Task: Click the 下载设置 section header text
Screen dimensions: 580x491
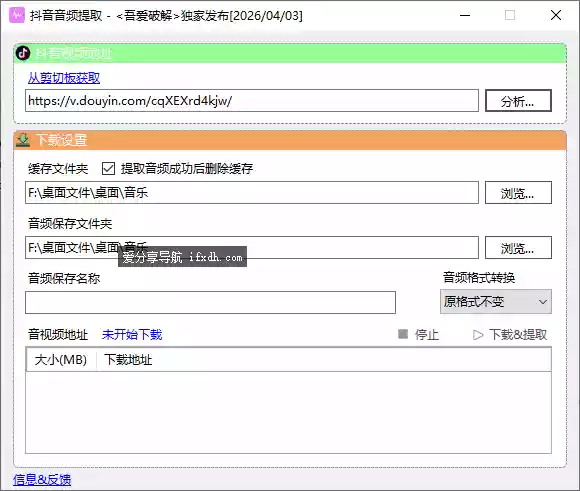Action: click(x=62, y=140)
